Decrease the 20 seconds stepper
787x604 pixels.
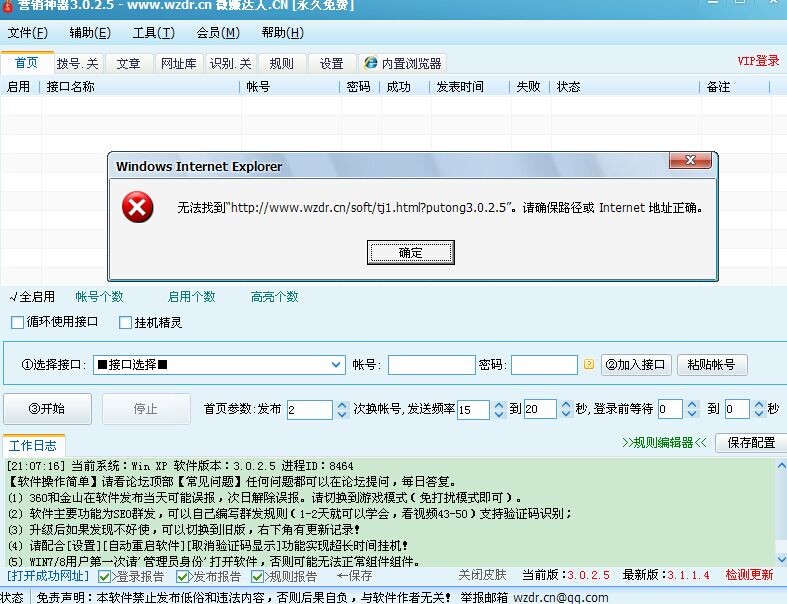pyautogui.click(x=566, y=414)
